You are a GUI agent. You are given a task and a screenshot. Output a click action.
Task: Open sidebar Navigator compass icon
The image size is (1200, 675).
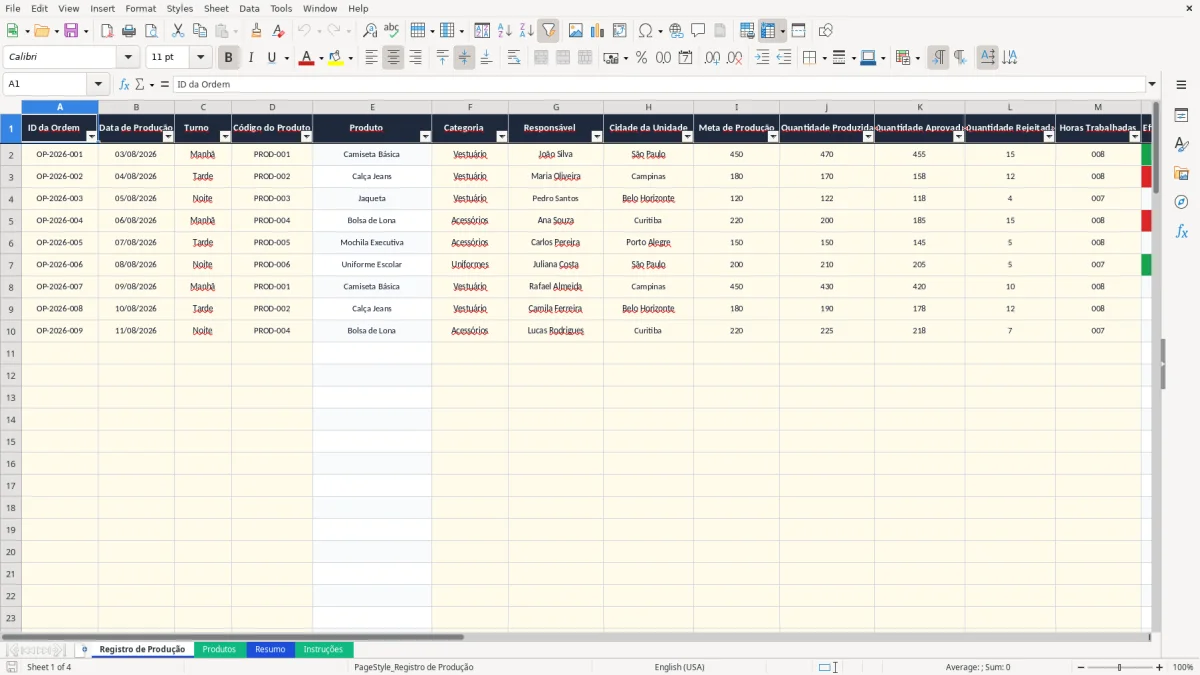pos(1181,202)
